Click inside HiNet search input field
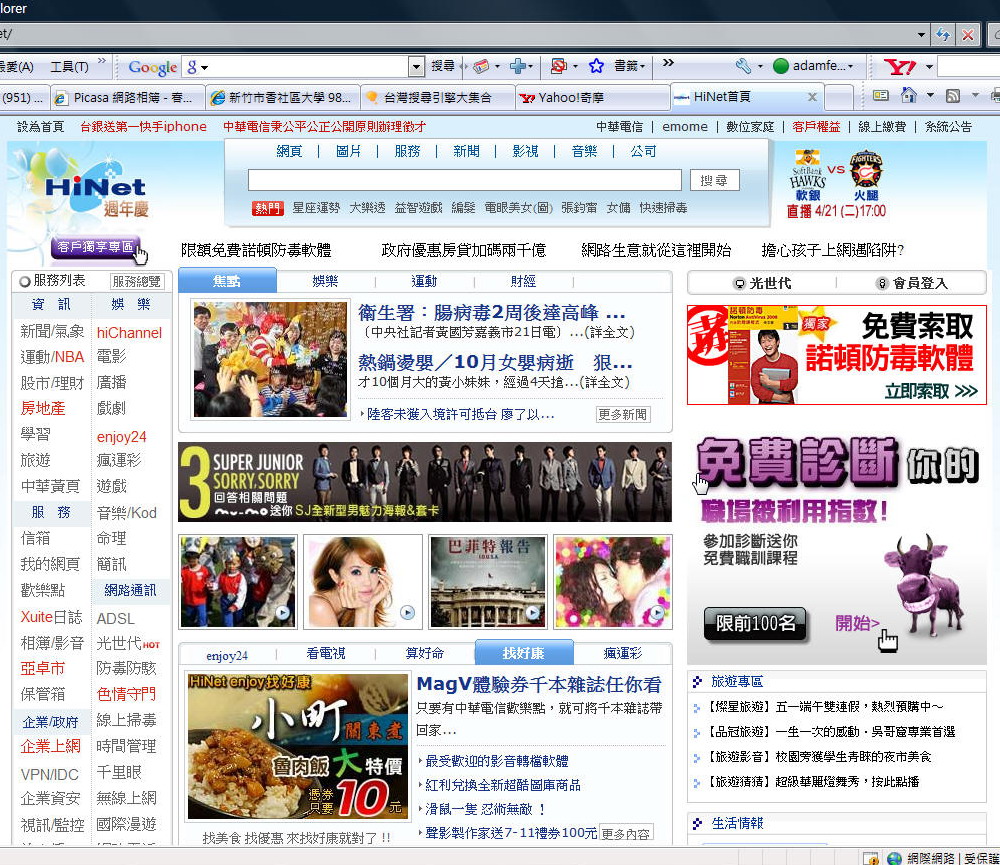The width and height of the screenshot is (1000, 865). pyautogui.click(x=465, y=180)
